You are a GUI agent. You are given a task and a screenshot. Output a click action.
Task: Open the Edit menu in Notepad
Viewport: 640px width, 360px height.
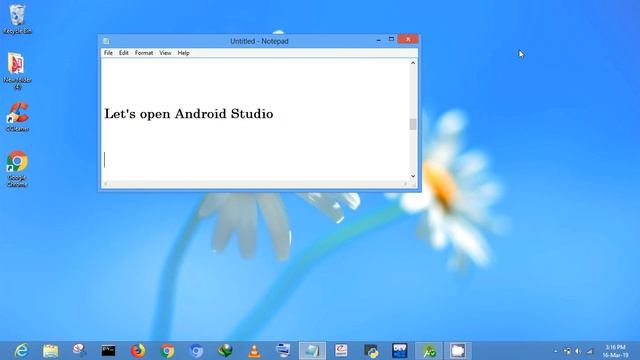click(x=124, y=53)
